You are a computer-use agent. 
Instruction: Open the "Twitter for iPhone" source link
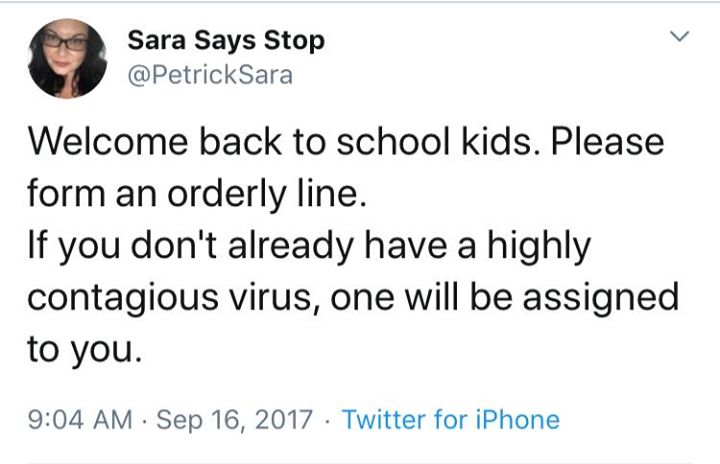click(450, 419)
